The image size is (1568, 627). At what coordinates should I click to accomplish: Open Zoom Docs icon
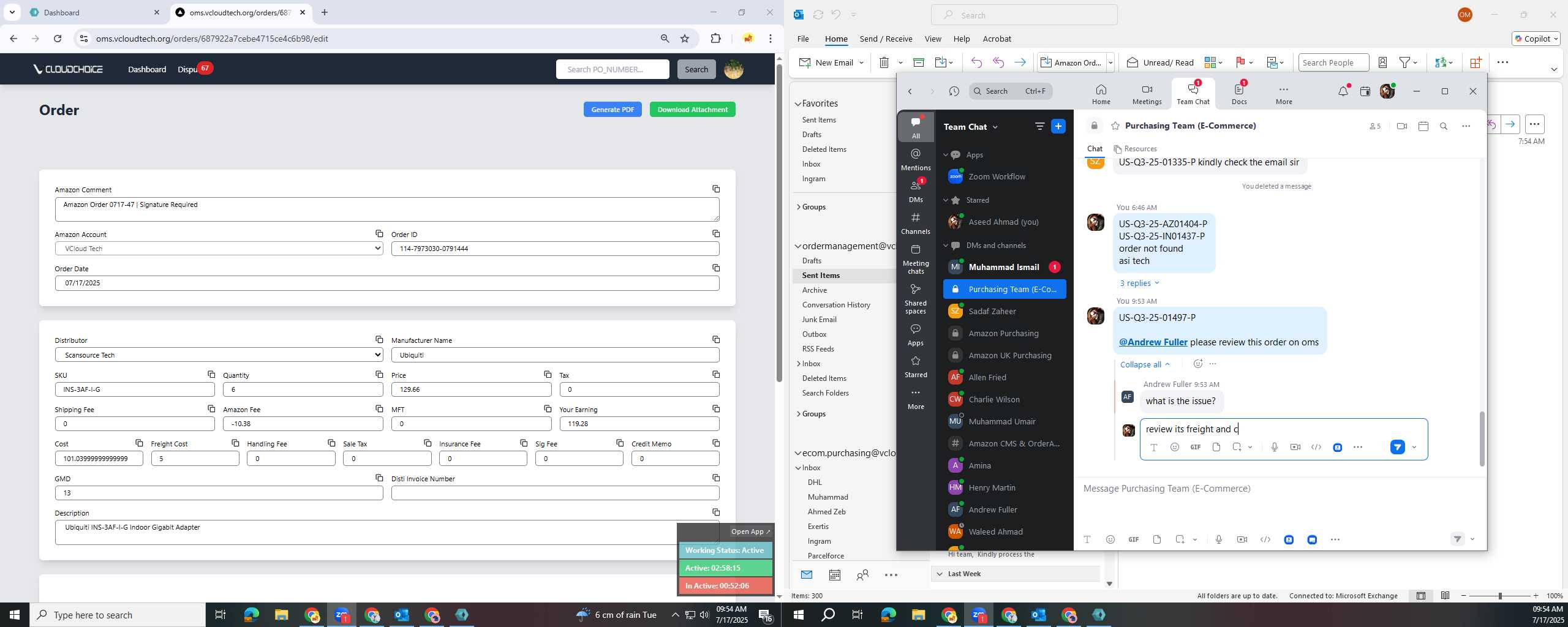tap(1239, 94)
